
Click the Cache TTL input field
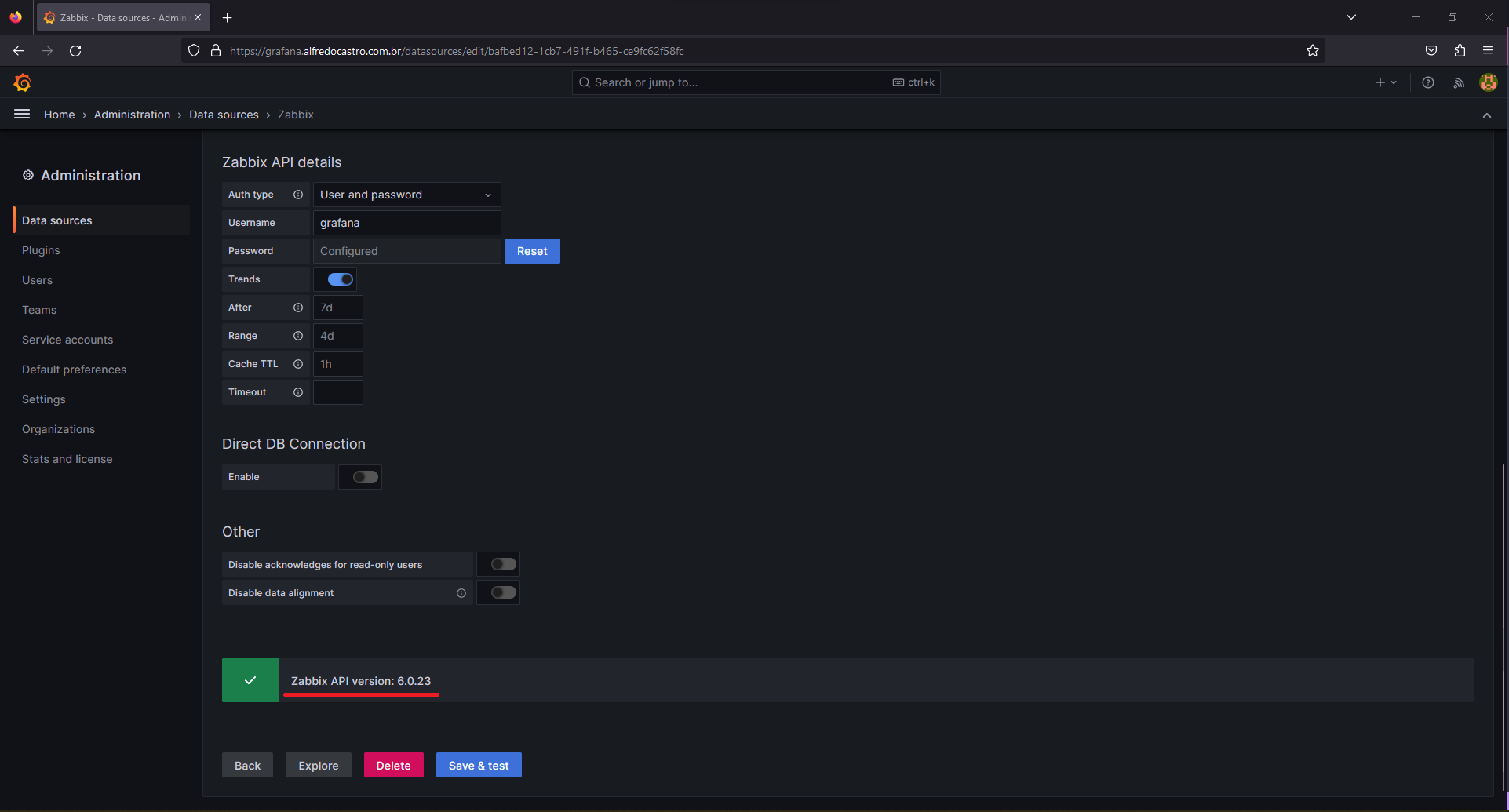[x=338, y=364]
